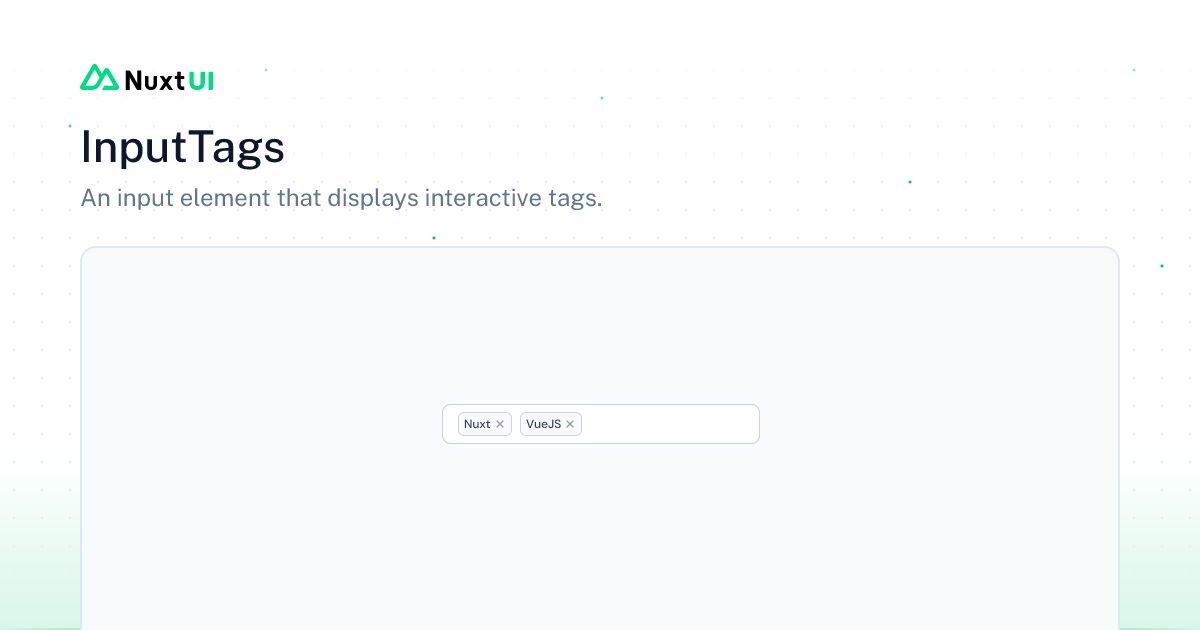
Task: Click the tags input field after VueJS
Action: (x=668, y=424)
